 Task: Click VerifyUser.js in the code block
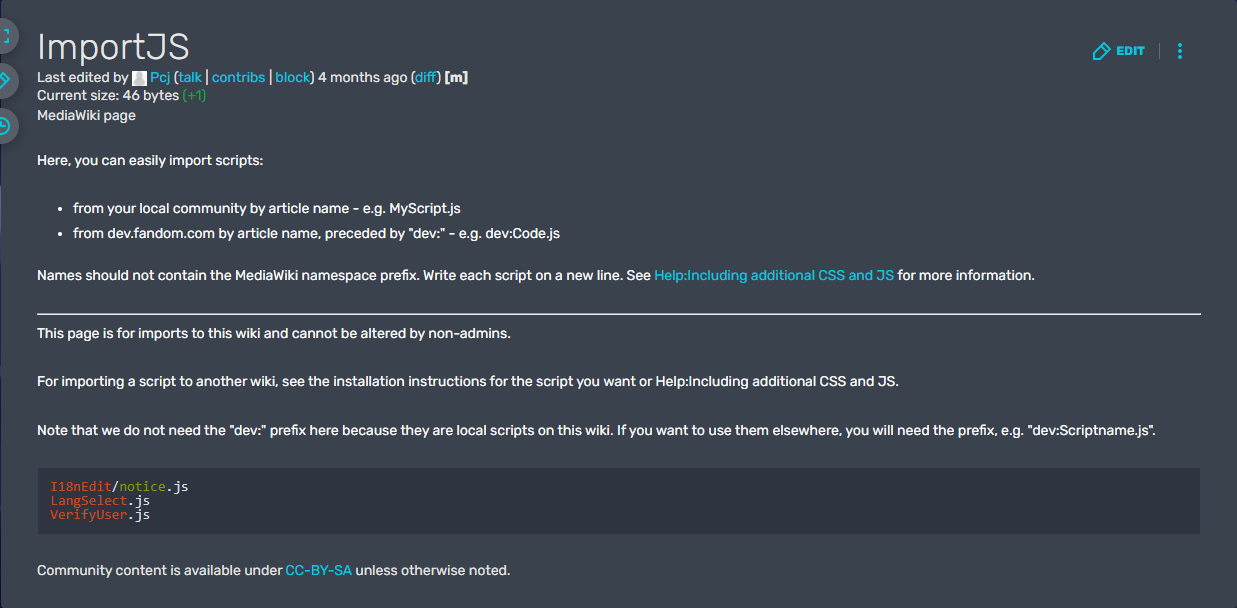coord(100,514)
